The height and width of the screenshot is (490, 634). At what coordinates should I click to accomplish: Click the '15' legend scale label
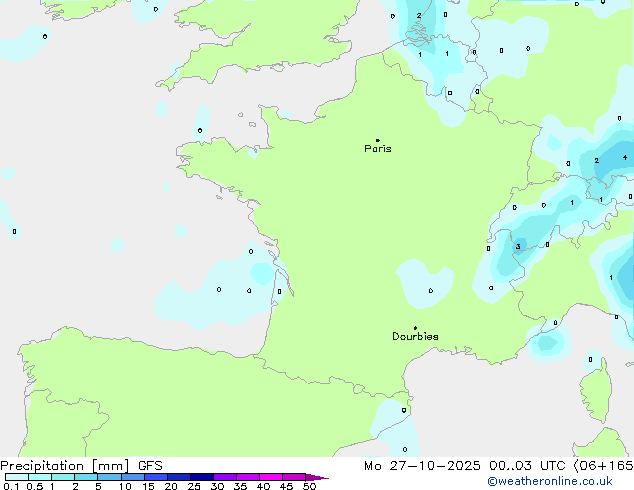click(148, 486)
